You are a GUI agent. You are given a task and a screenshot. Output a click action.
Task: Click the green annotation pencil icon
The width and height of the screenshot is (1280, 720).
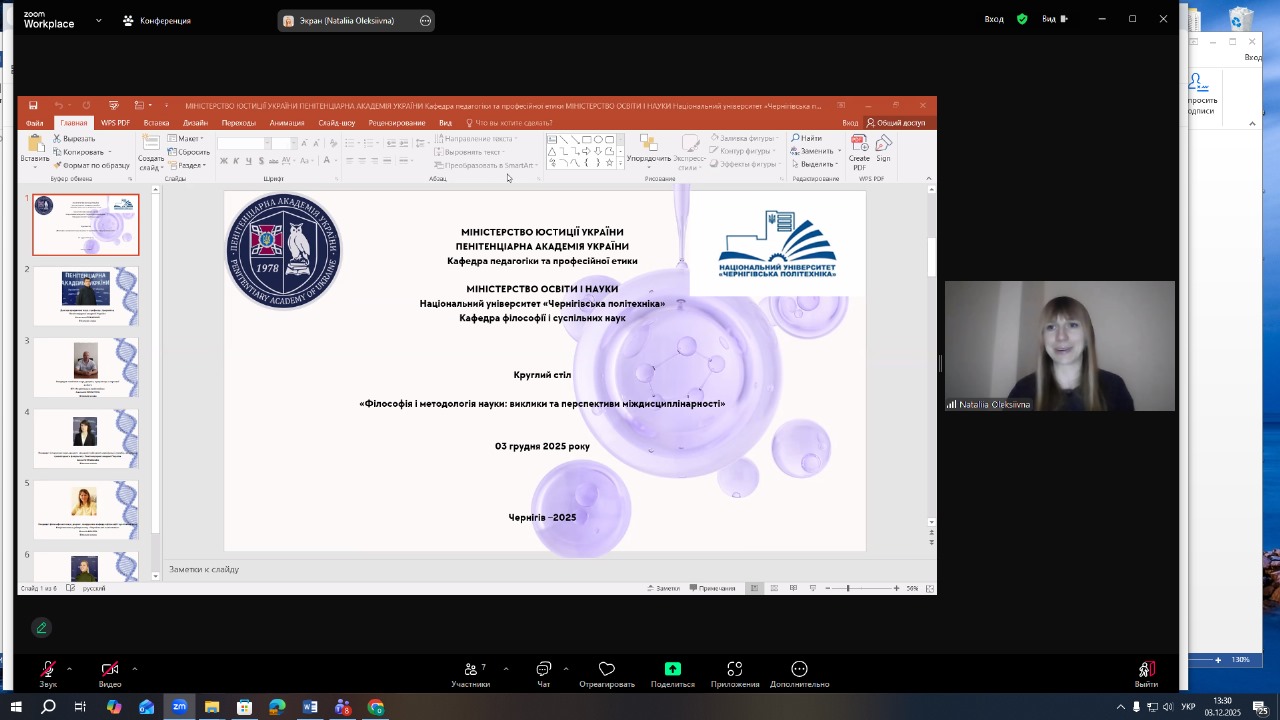click(x=41, y=628)
